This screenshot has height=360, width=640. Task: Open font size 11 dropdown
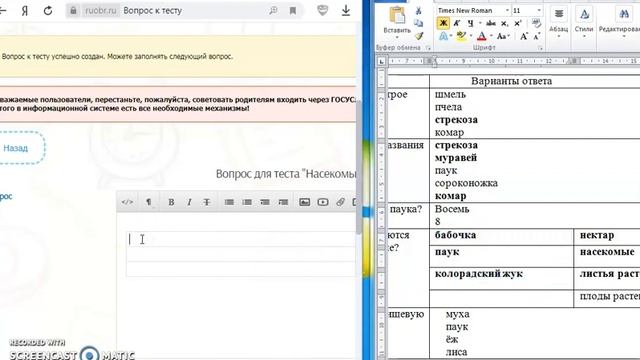[539, 11]
